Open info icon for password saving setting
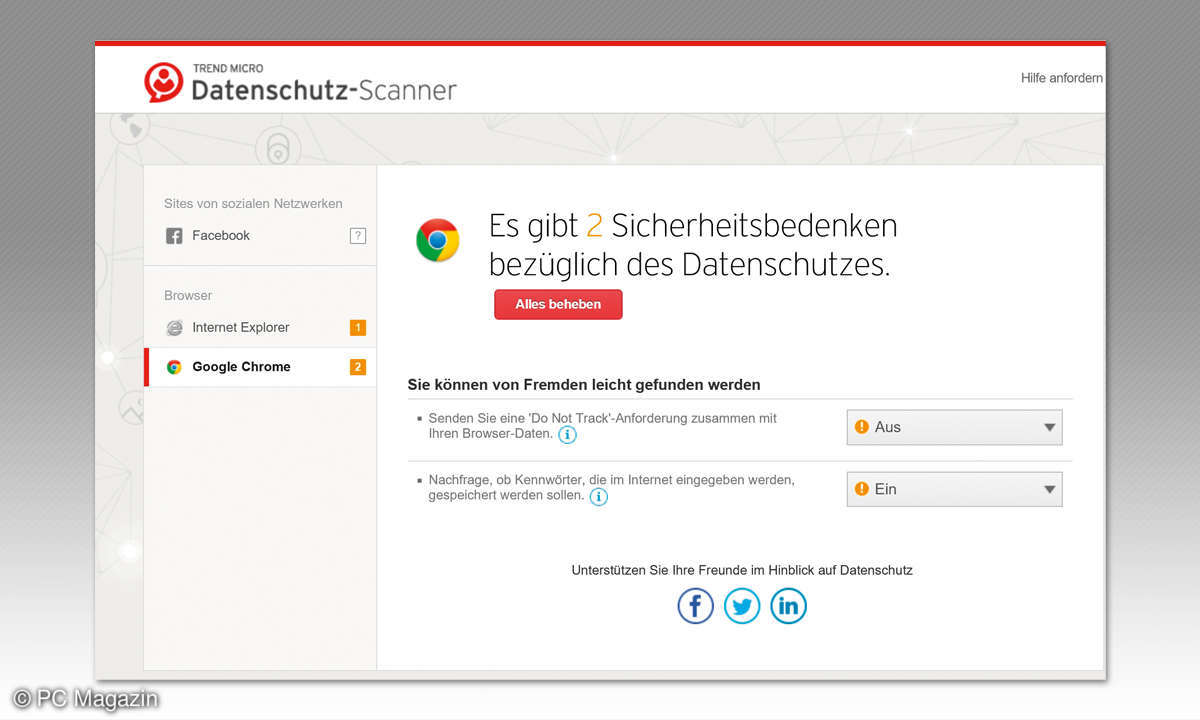1200x720 pixels. [598, 496]
